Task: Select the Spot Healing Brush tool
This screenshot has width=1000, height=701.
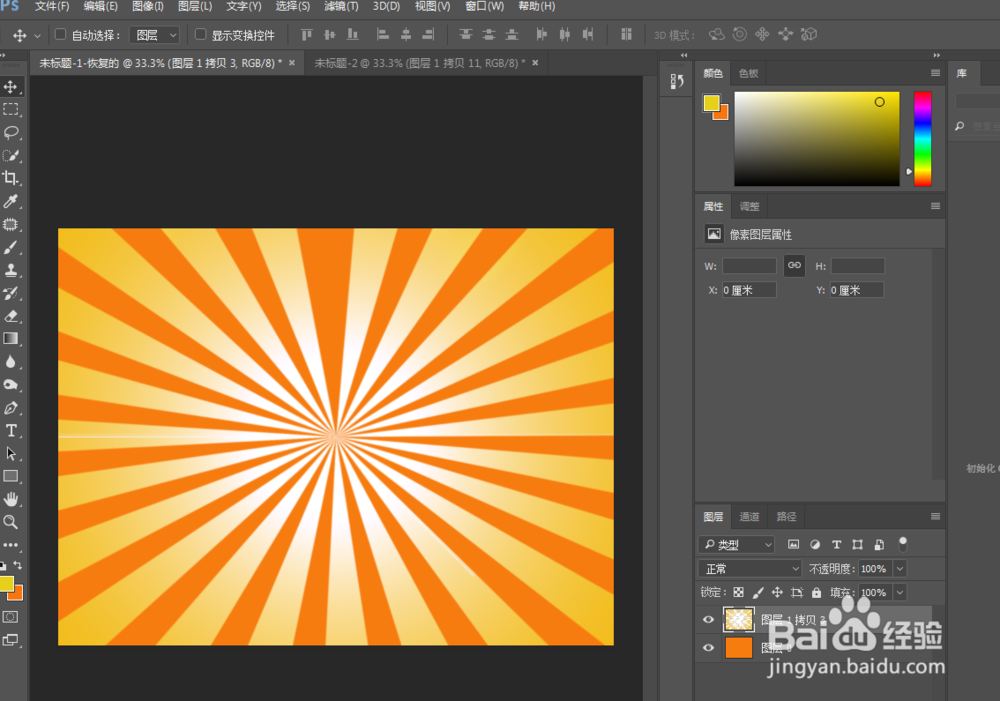Action: click(x=11, y=224)
